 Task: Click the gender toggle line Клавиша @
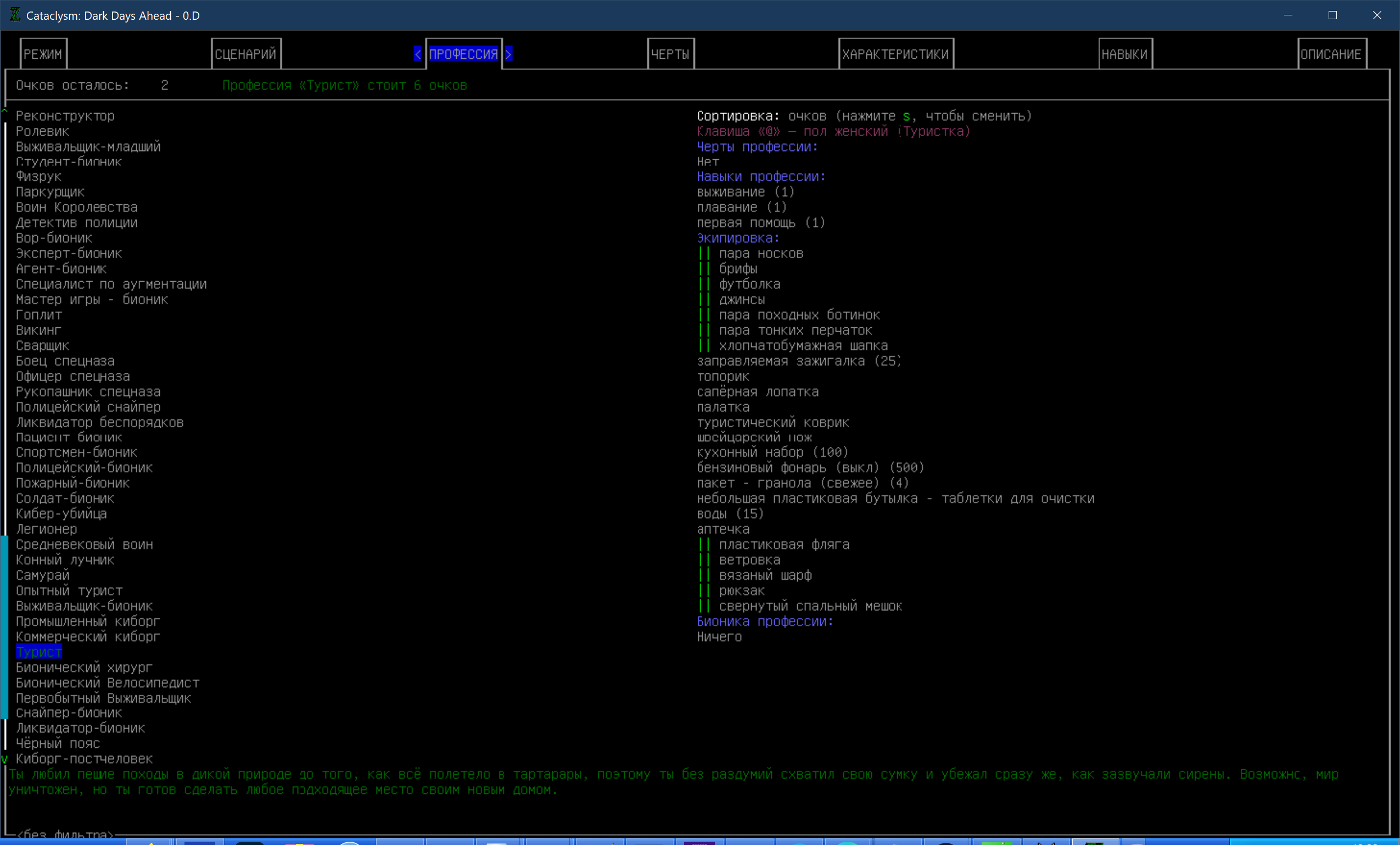tap(833, 131)
